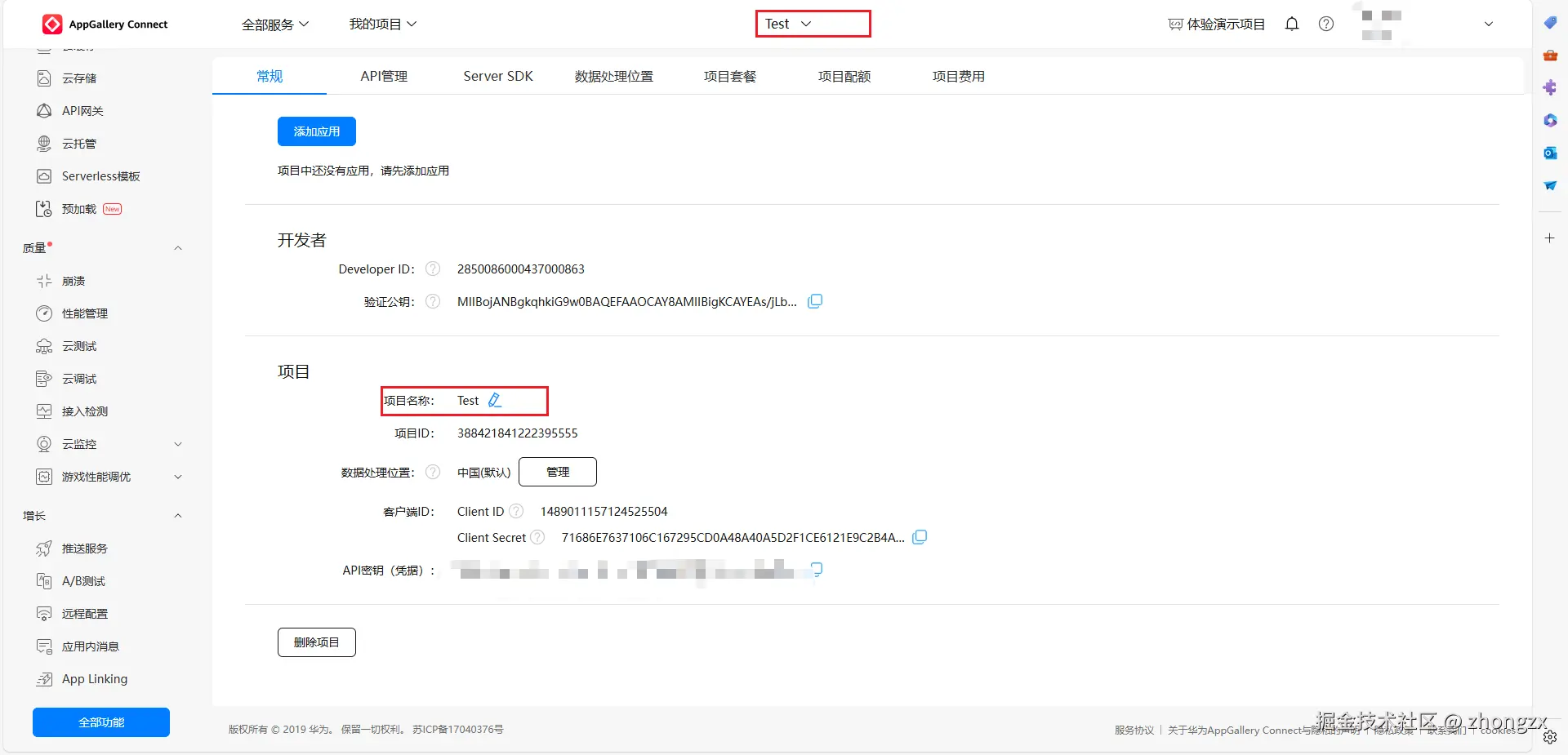Open browser sidebar settings gear

click(x=1550, y=737)
